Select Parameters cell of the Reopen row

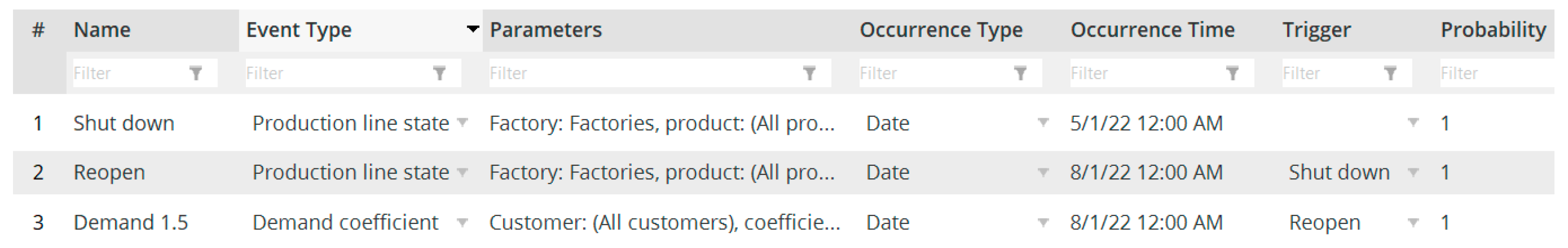662,172
